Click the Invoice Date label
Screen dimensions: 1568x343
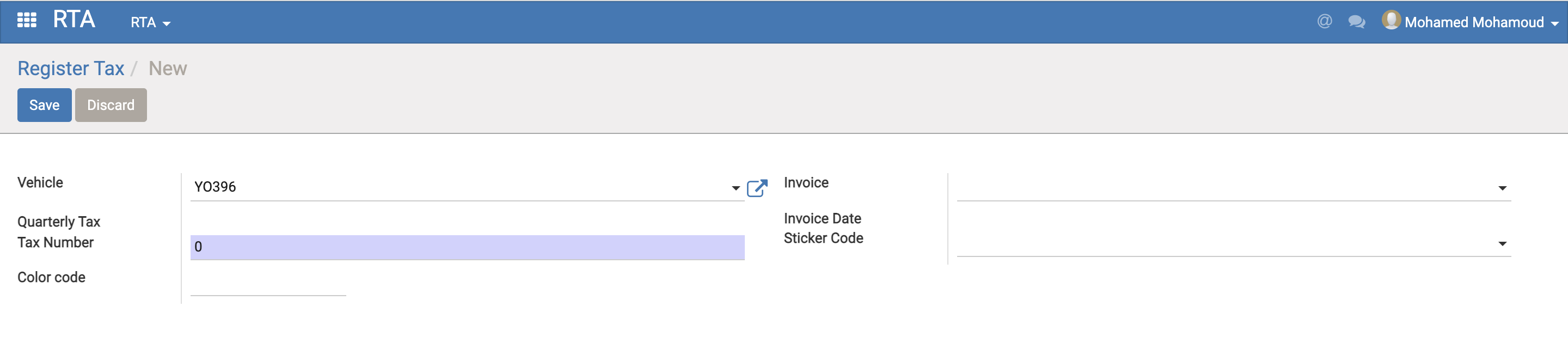[822, 218]
